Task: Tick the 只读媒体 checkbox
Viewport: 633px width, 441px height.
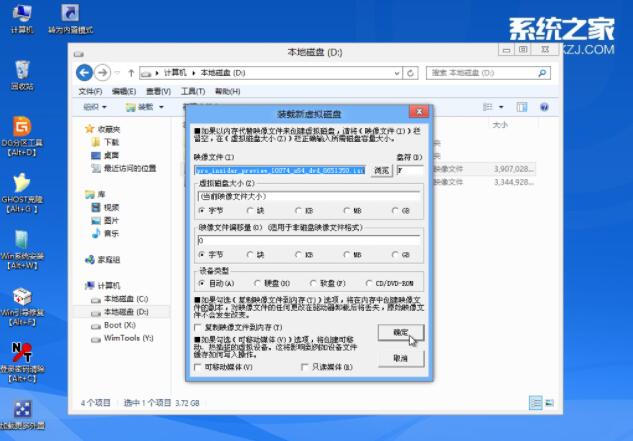Action: click(306, 367)
